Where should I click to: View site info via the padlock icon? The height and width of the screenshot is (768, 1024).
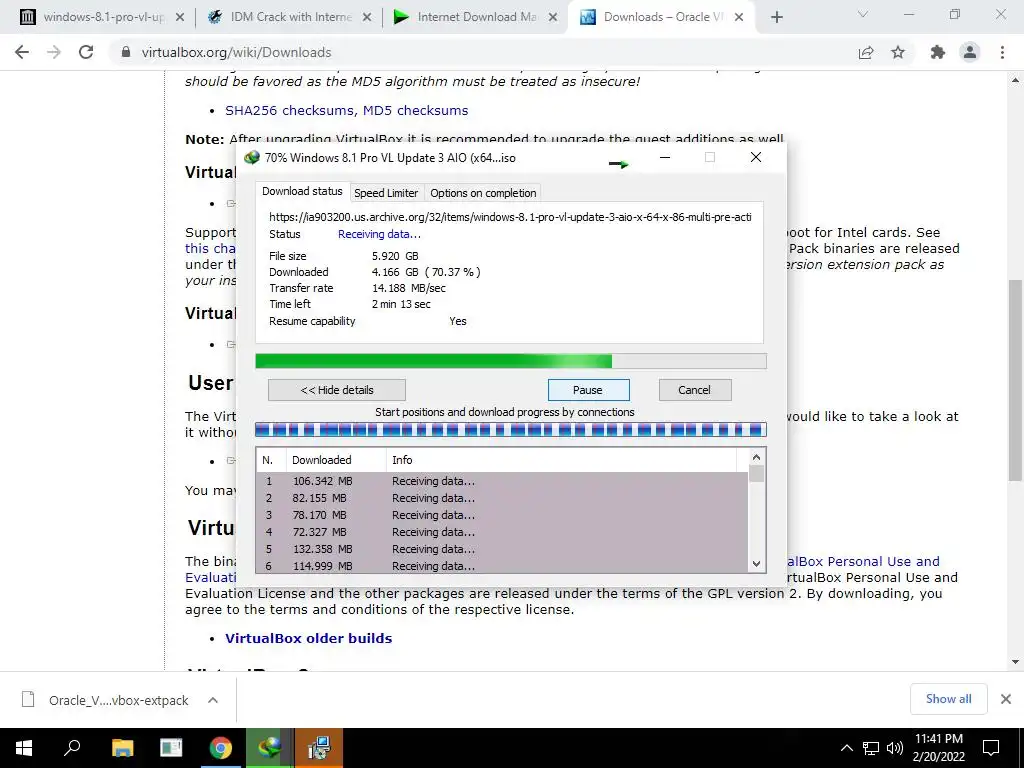tap(126, 52)
